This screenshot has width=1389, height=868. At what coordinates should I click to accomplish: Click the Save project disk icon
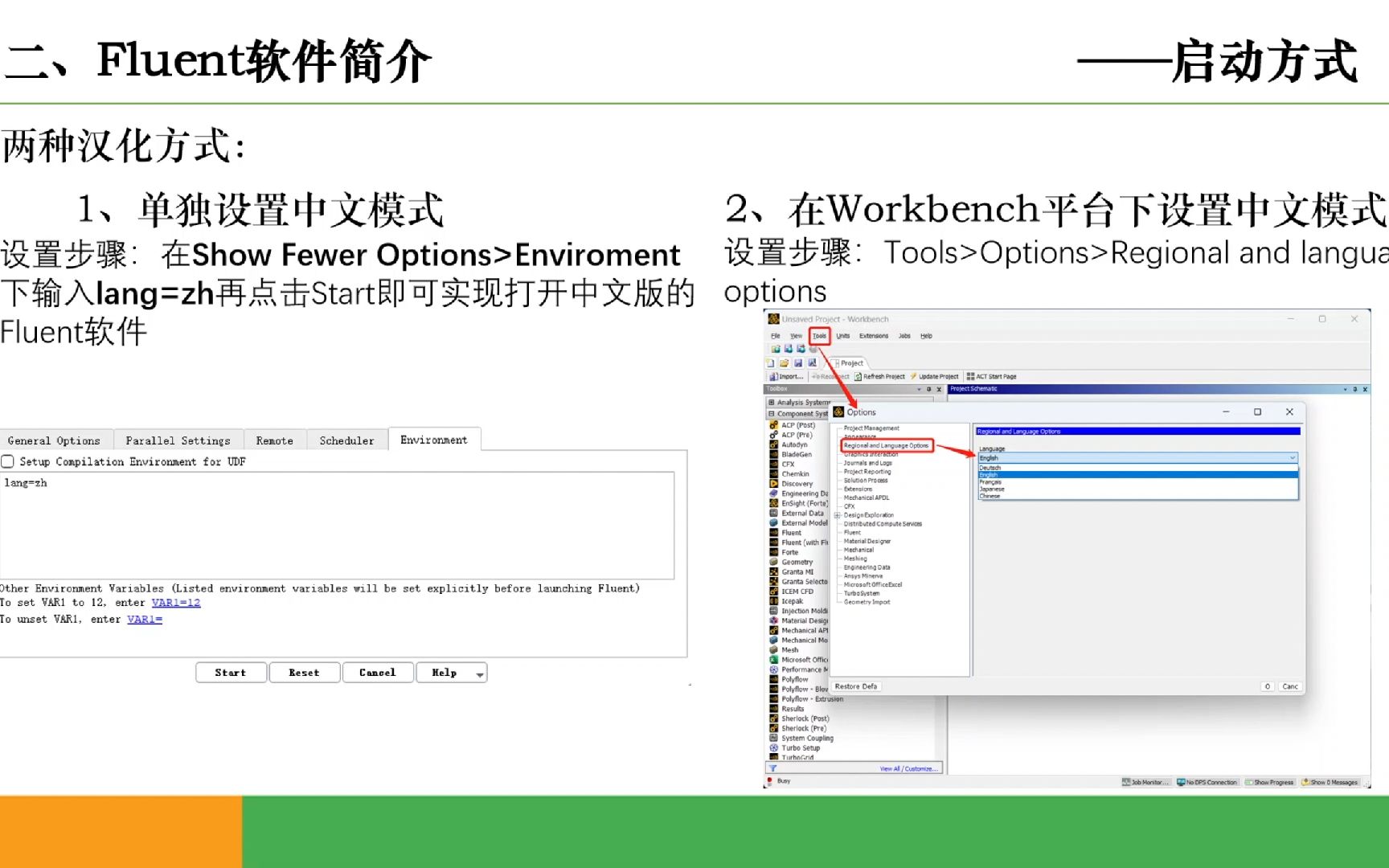798,363
